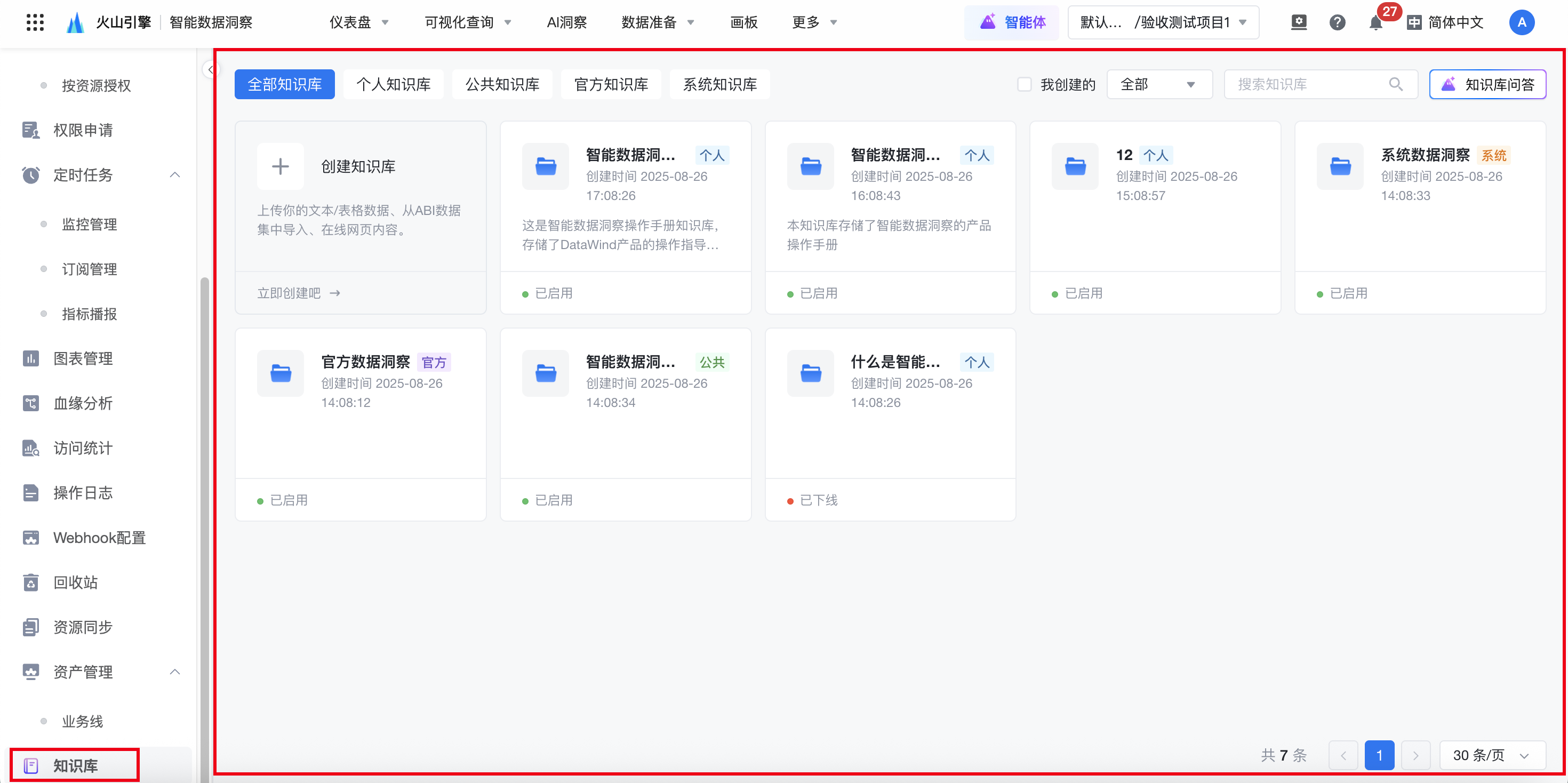Open the Recycle bin (回收站) sidebar icon

30,582
